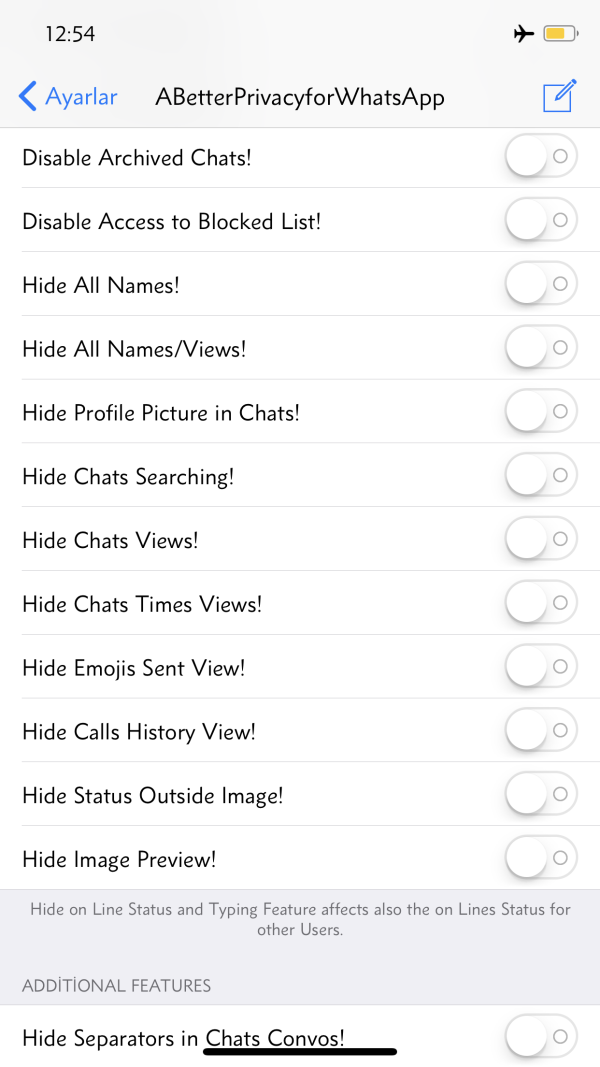This screenshot has height=1067, width=600.
Task: Enable Hide Profile Picture in Chats
Action: (541, 412)
